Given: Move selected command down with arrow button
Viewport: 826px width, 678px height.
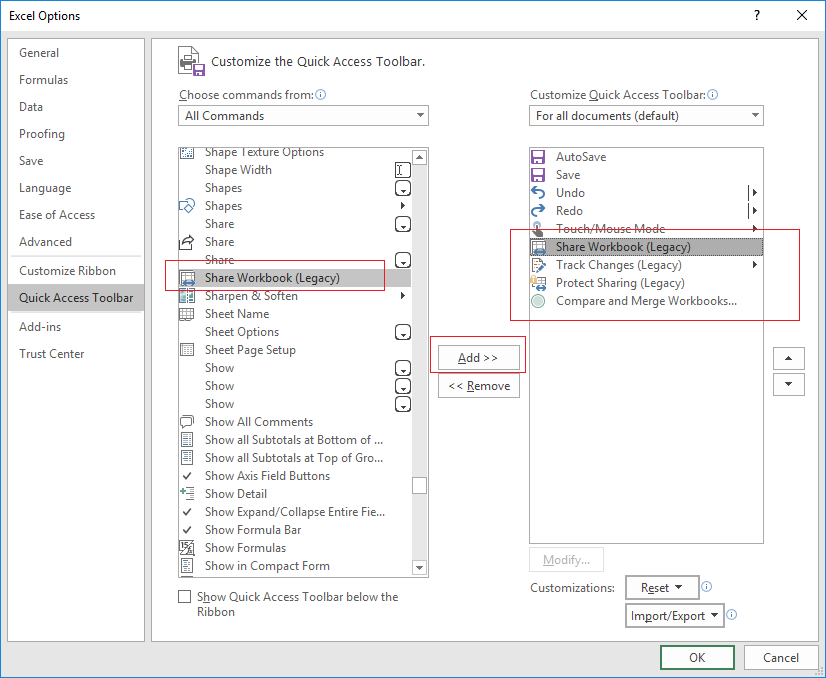Looking at the screenshot, I should tap(789, 385).
